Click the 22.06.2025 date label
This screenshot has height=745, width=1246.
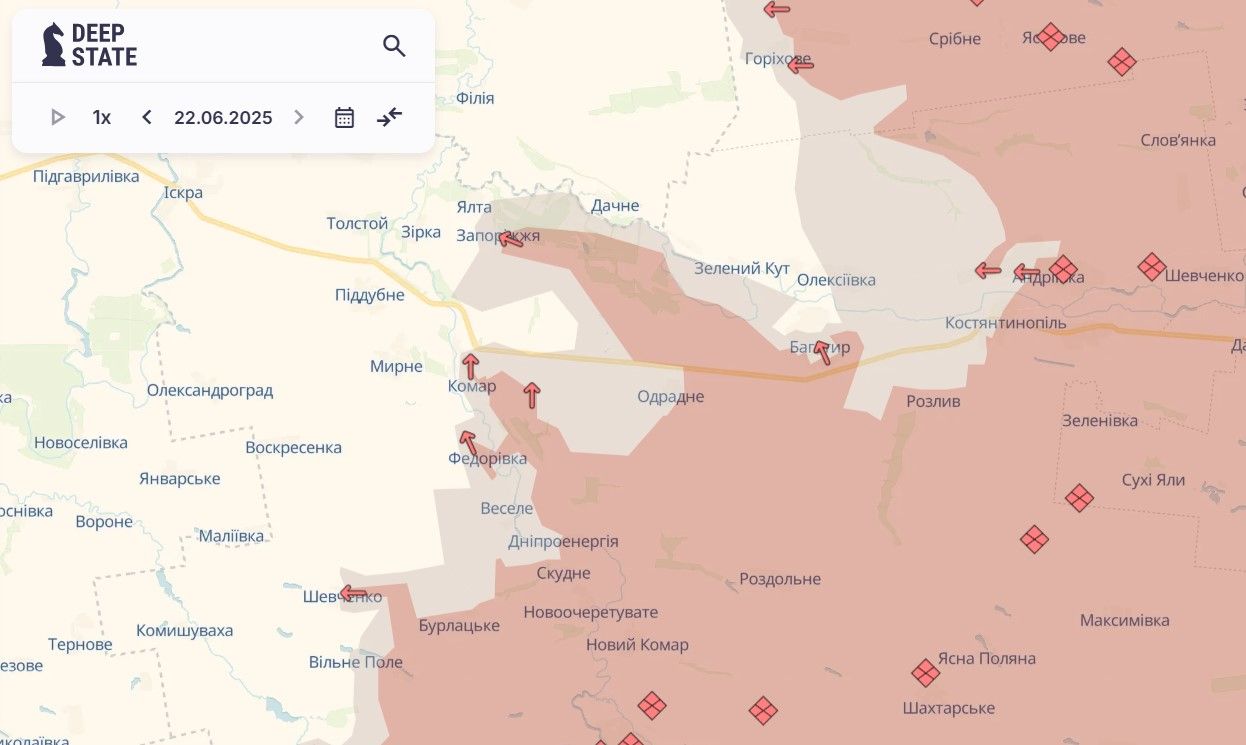(223, 118)
